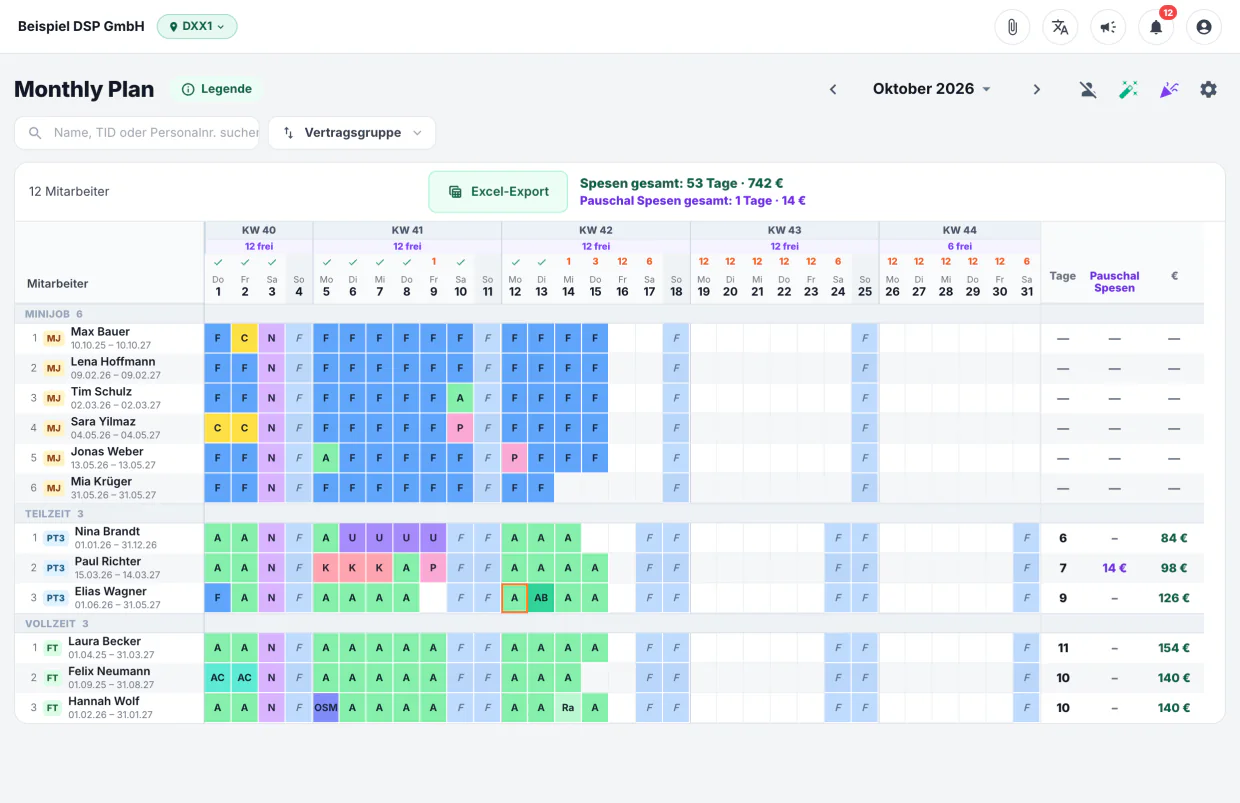Open the megaphone announcements icon
The width and height of the screenshot is (1240, 803).
[1108, 27]
